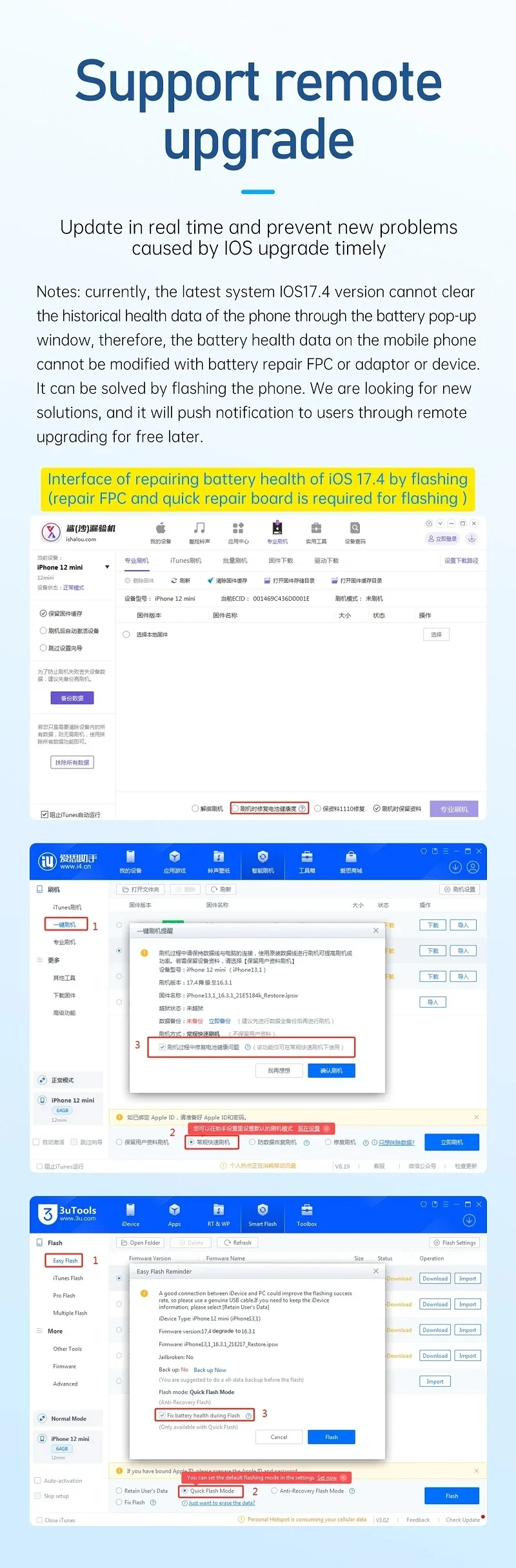Open Flash Settings in 3uTools

click(x=455, y=1242)
